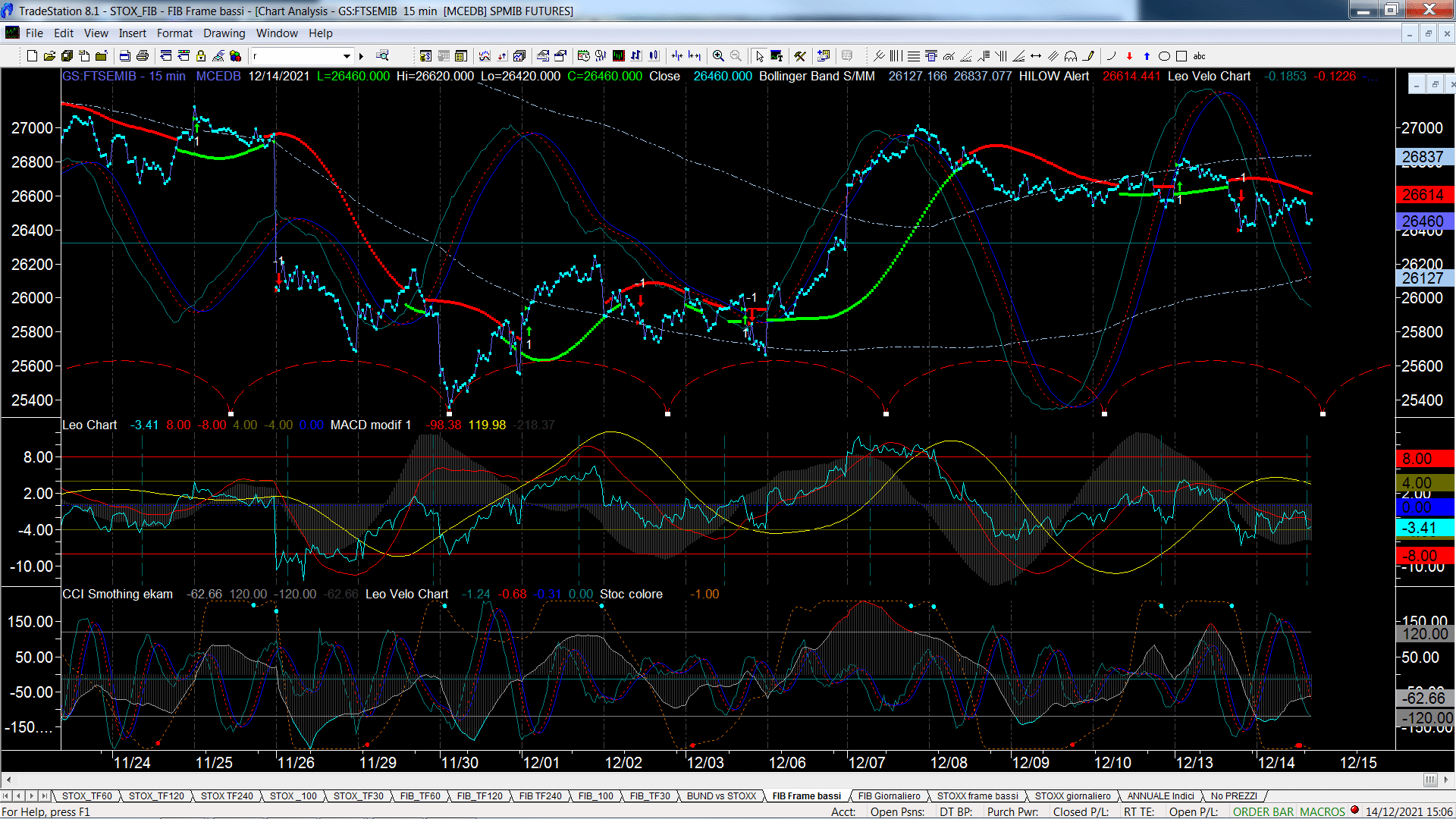The height and width of the screenshot is (819, 1456).
Task: Open the symbol command-line dropdown
Action: click(x=347, y=56)
